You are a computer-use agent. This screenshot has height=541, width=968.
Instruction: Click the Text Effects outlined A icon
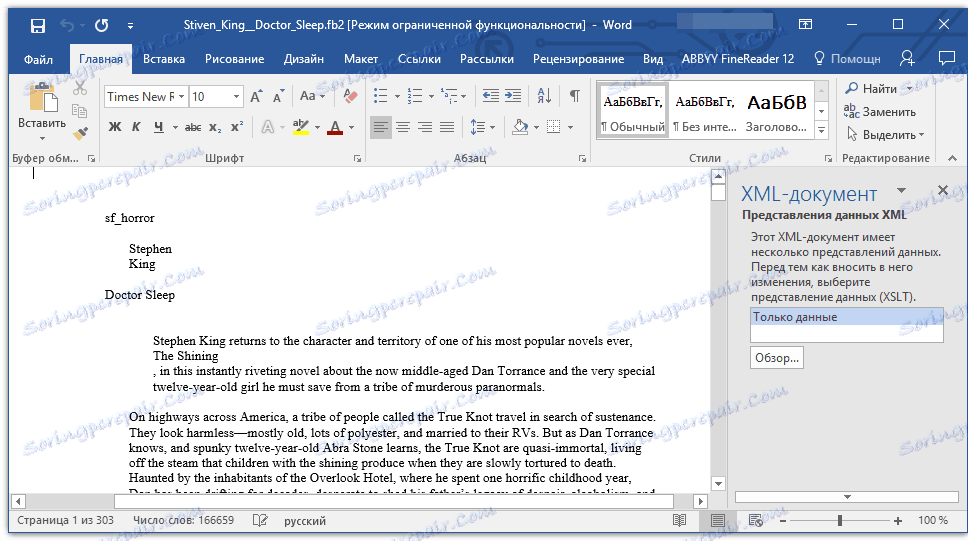267,127
